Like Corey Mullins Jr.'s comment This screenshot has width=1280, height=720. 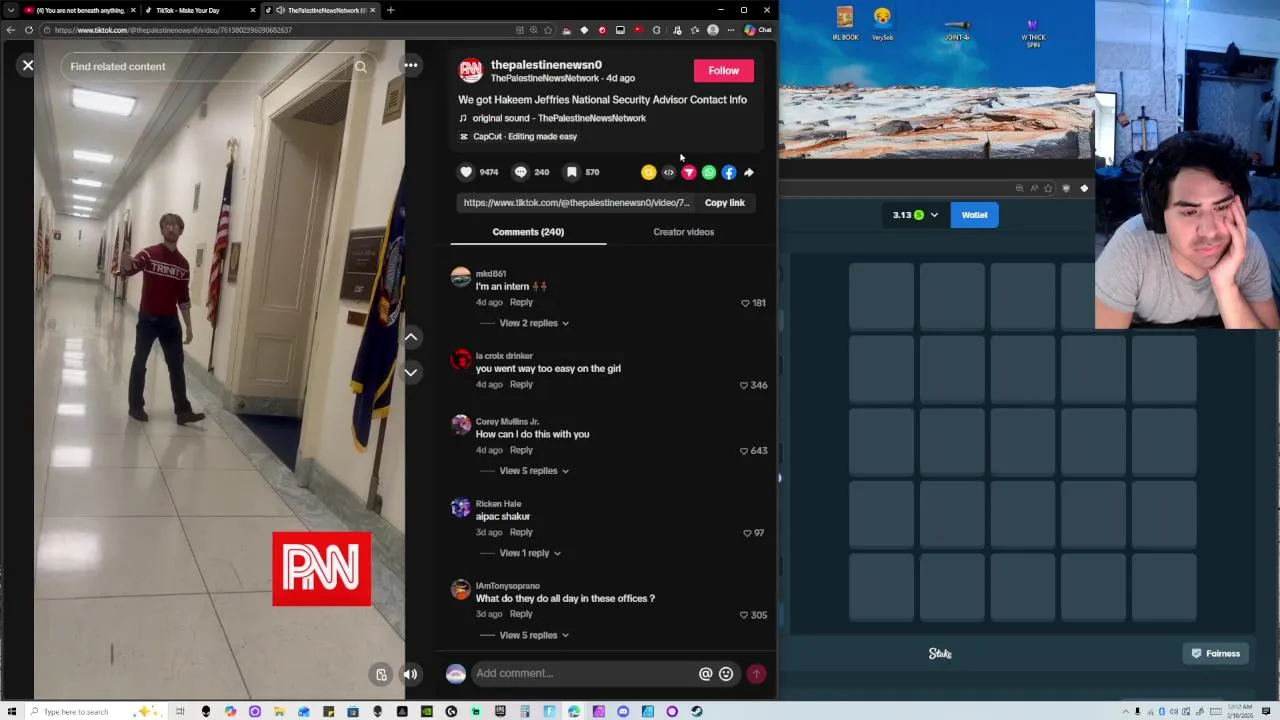coord(743,451)
